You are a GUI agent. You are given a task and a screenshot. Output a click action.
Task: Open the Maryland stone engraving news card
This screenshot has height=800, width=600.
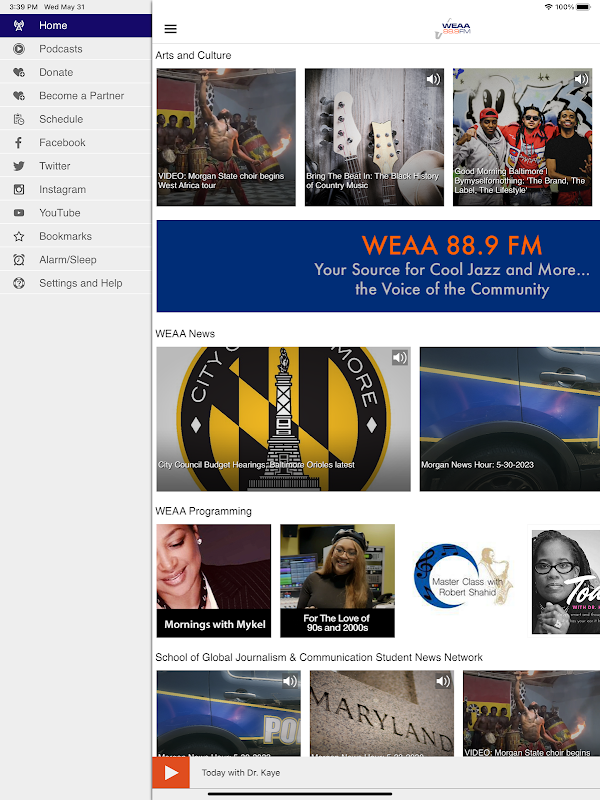pyautogui.click(x=382, y=713)
